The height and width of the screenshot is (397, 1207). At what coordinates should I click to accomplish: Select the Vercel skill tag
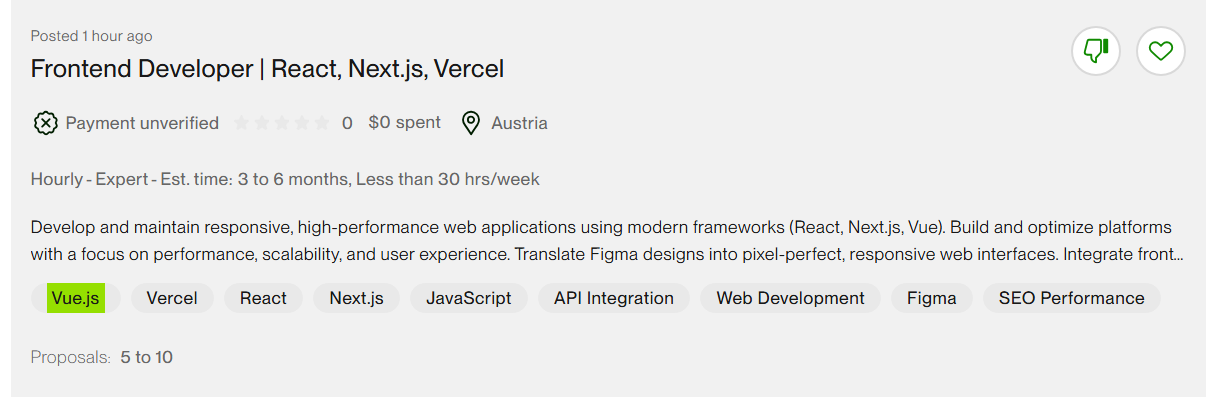(172, 298)
